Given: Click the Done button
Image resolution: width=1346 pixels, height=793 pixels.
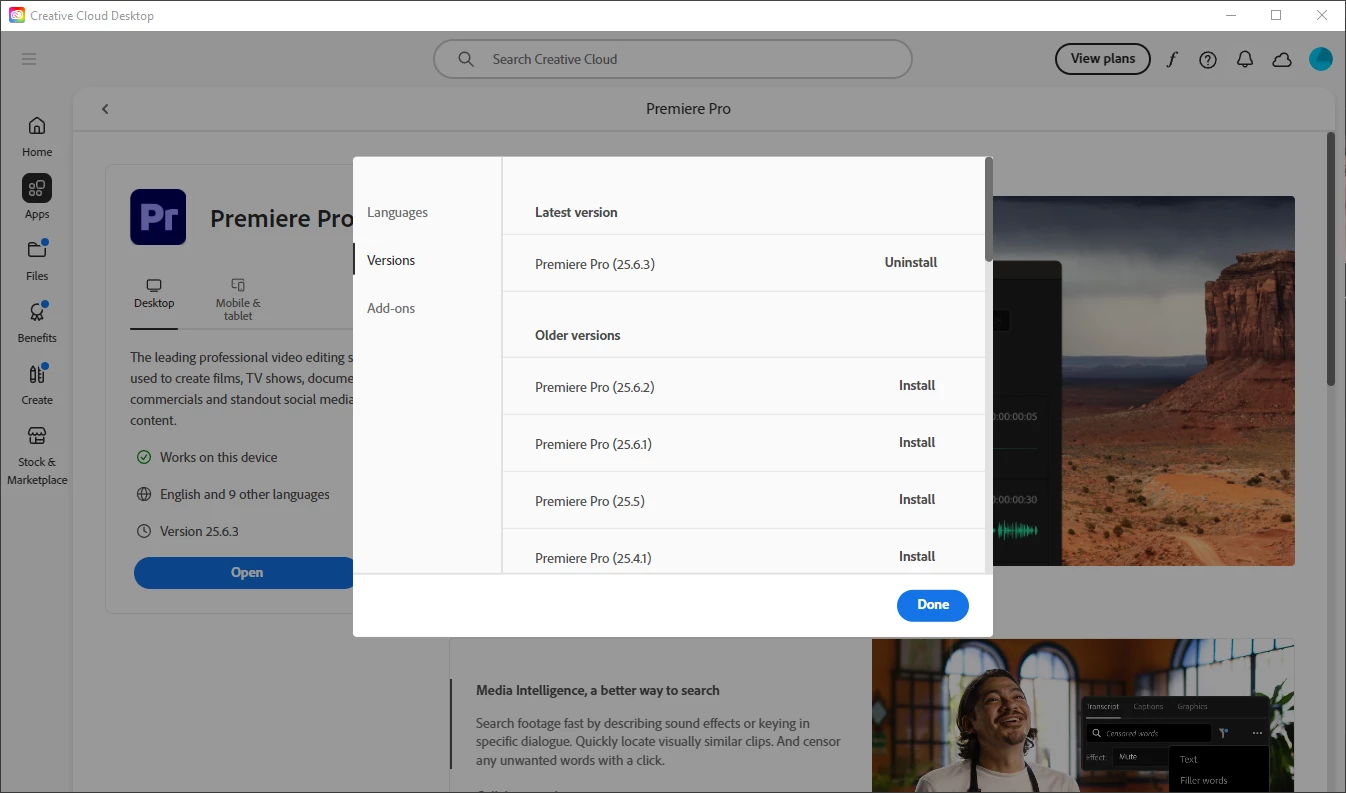Looking at the screenshot, I should (x=933, y=605).
